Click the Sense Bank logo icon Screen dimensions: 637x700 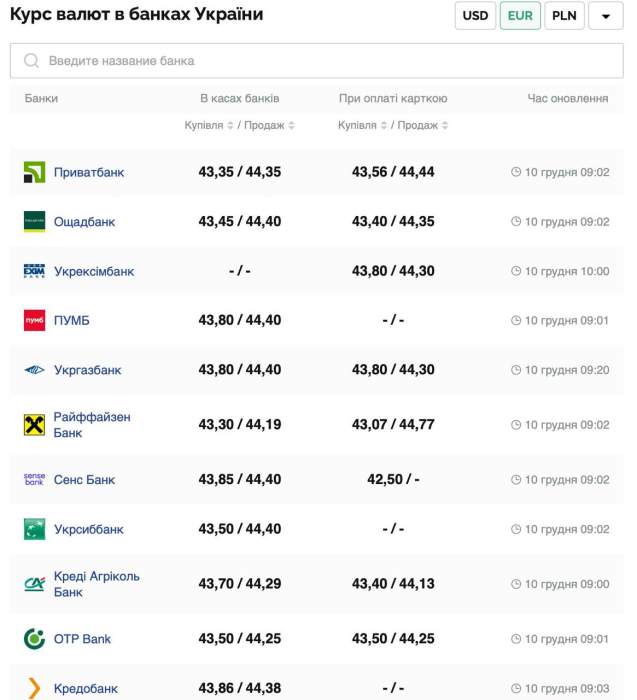pos(34,480)
